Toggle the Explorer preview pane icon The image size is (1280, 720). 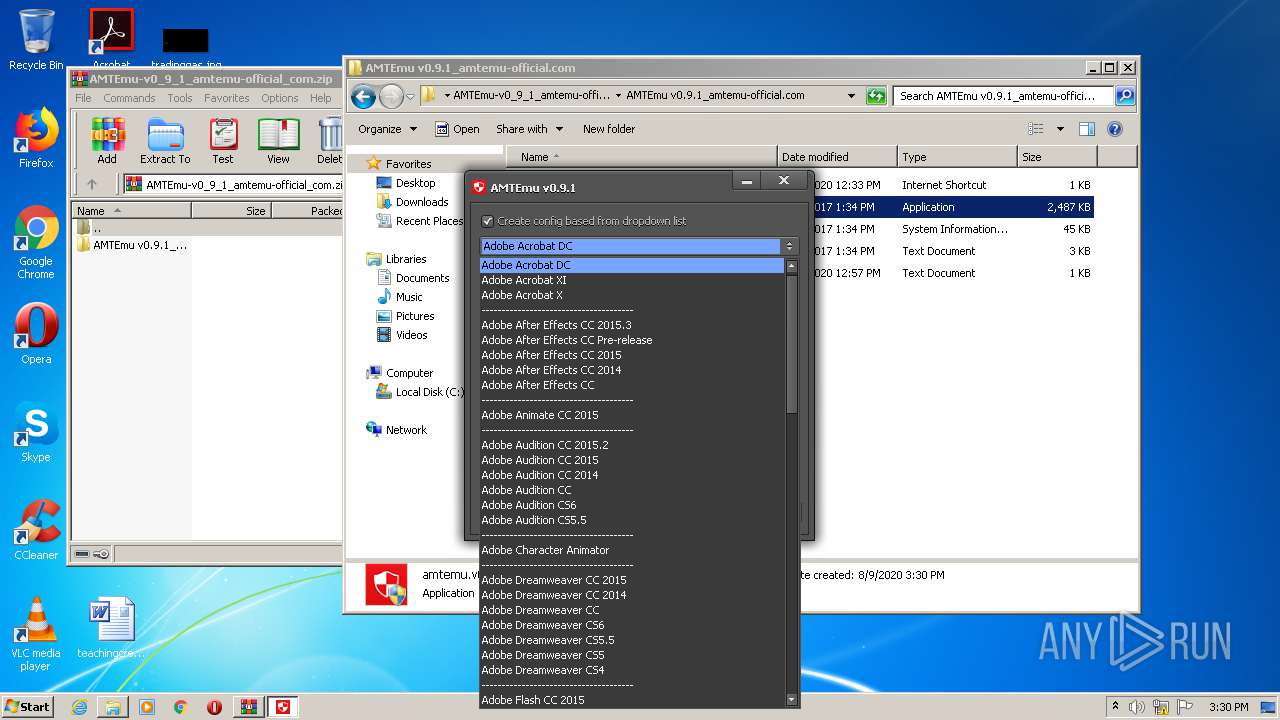pyautogui.click(x=1087, y=129)
